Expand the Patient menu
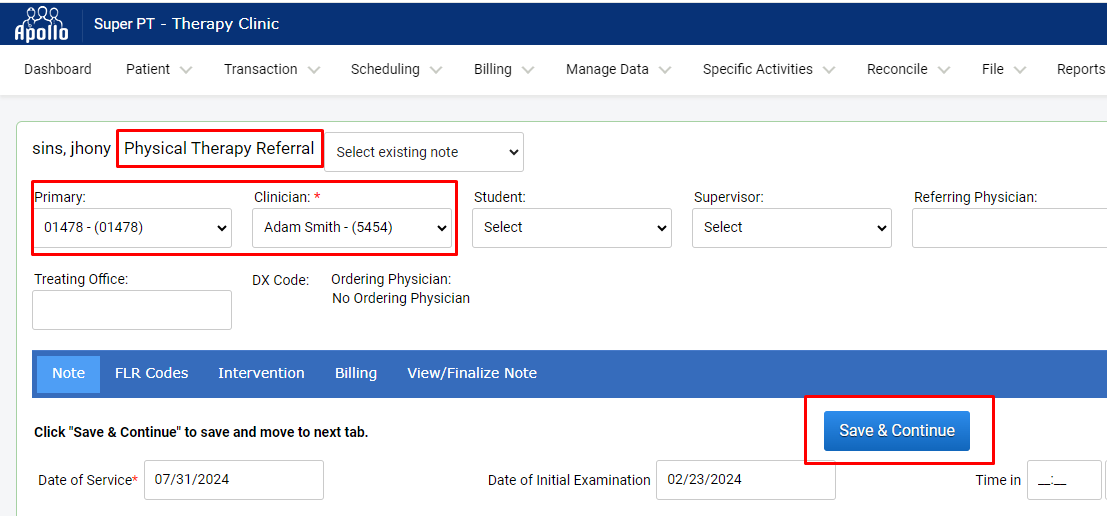The image size is (1107, 516). click(x=159, y=69)
